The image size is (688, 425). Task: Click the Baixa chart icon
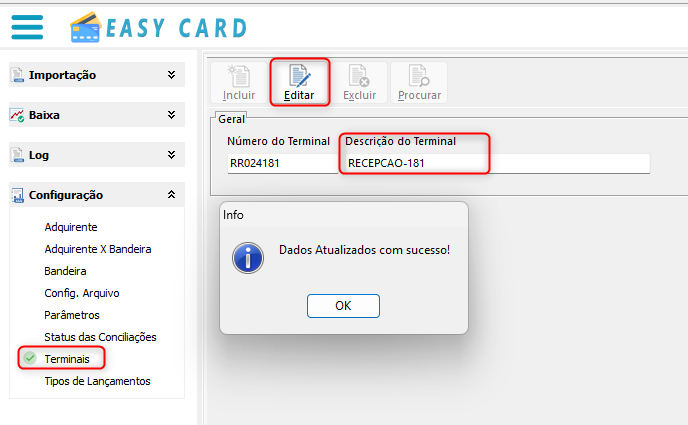[17, 115]
